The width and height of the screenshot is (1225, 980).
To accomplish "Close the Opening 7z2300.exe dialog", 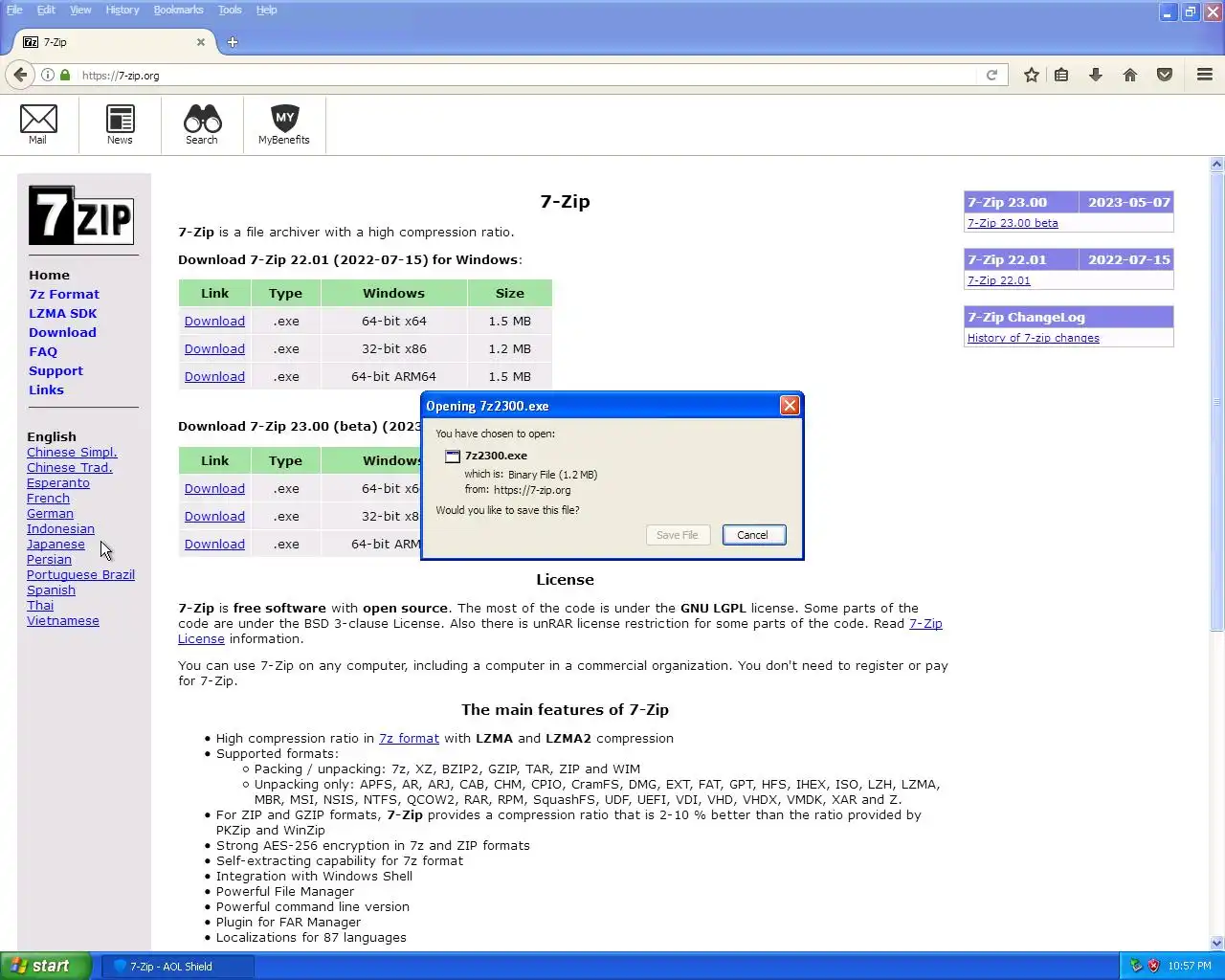I will point(790,406).
